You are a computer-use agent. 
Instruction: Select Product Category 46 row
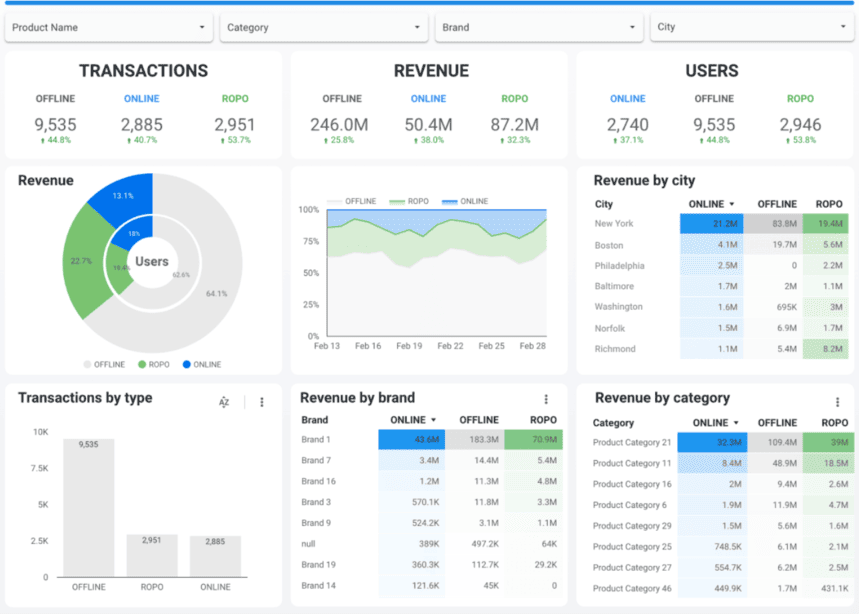[x=722, y=588]
